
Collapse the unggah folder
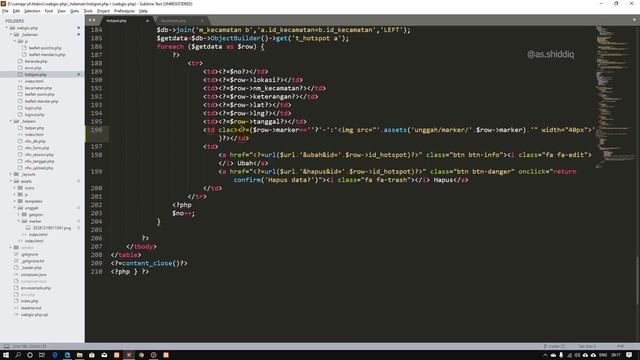[15, 208]
